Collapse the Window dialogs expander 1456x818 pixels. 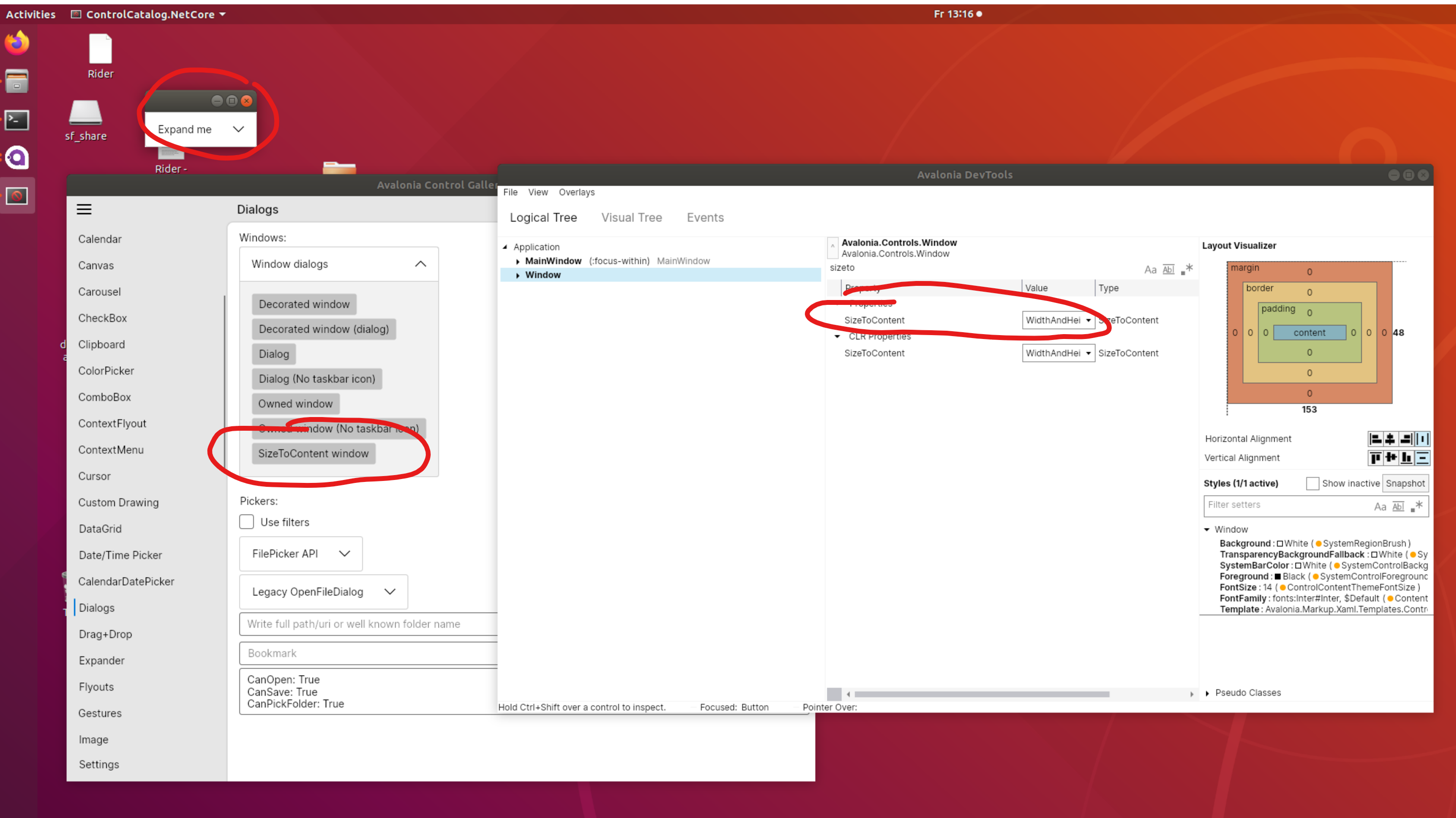420,264
